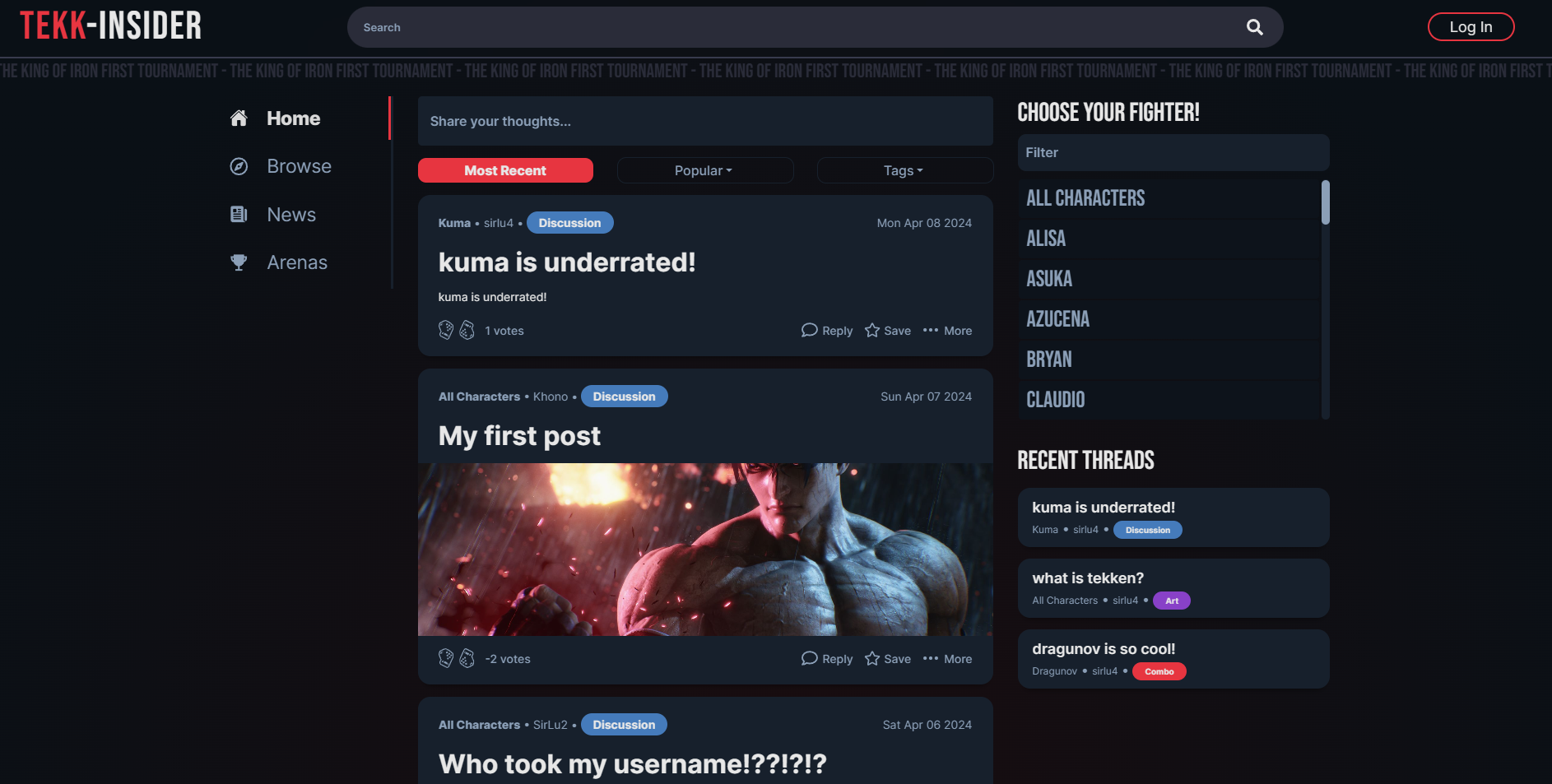
Task: Click '-2 votes' count text
Action: pos(508,659)
